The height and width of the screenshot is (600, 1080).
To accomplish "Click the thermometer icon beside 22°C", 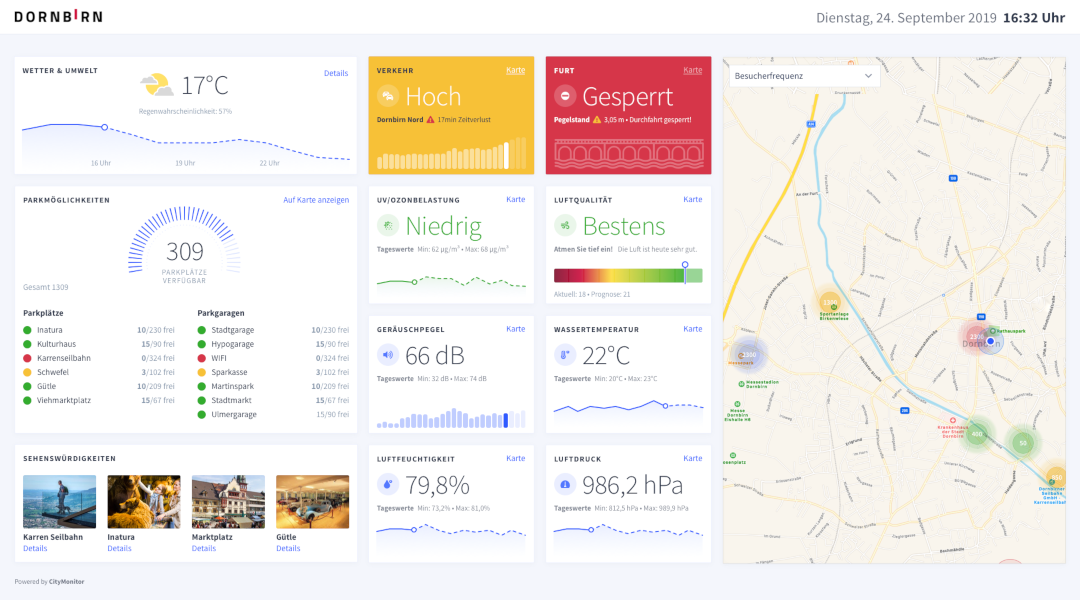I will click(x=565, y=355).
